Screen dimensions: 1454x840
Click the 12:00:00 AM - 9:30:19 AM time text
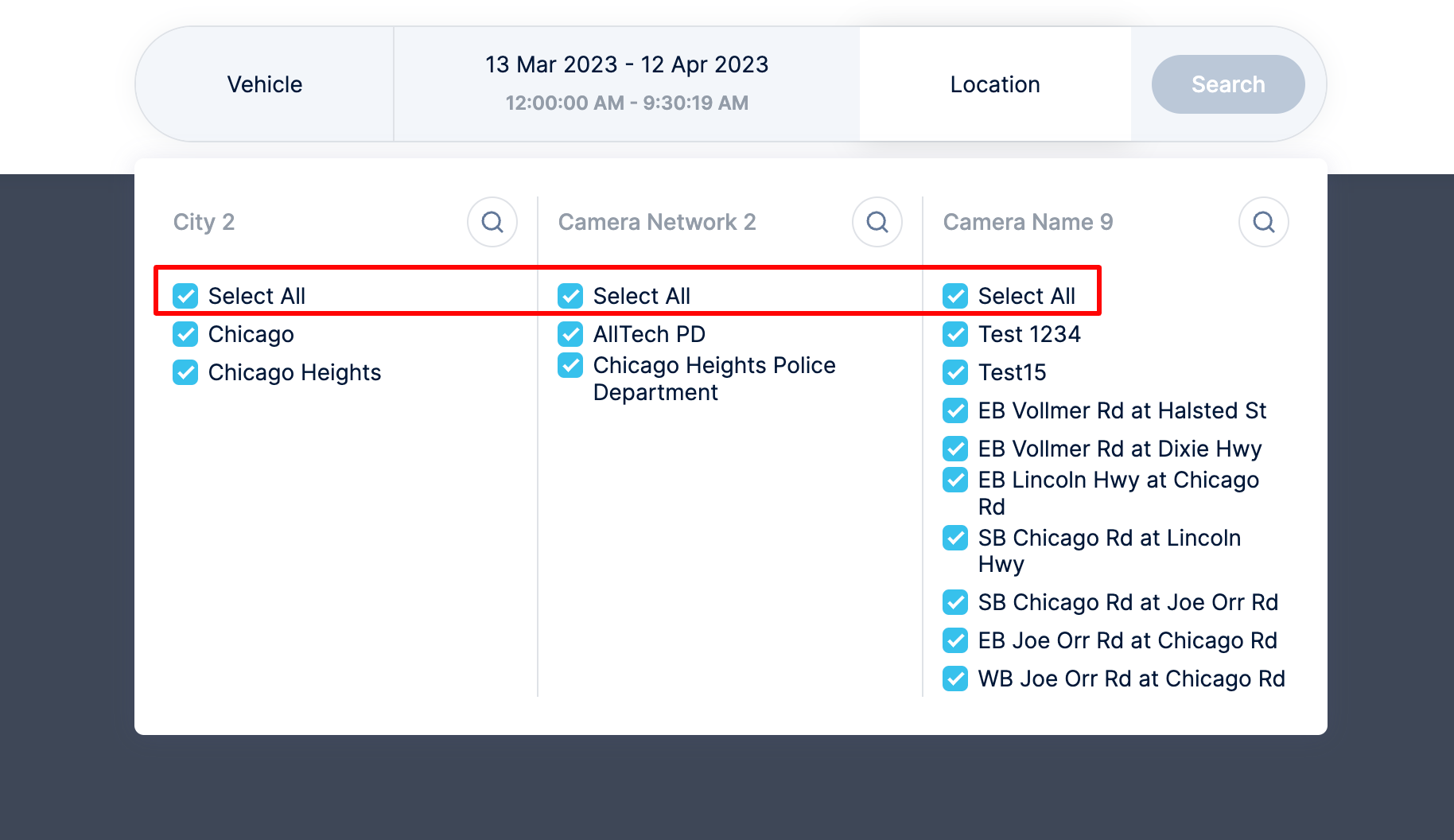point(627,103)
